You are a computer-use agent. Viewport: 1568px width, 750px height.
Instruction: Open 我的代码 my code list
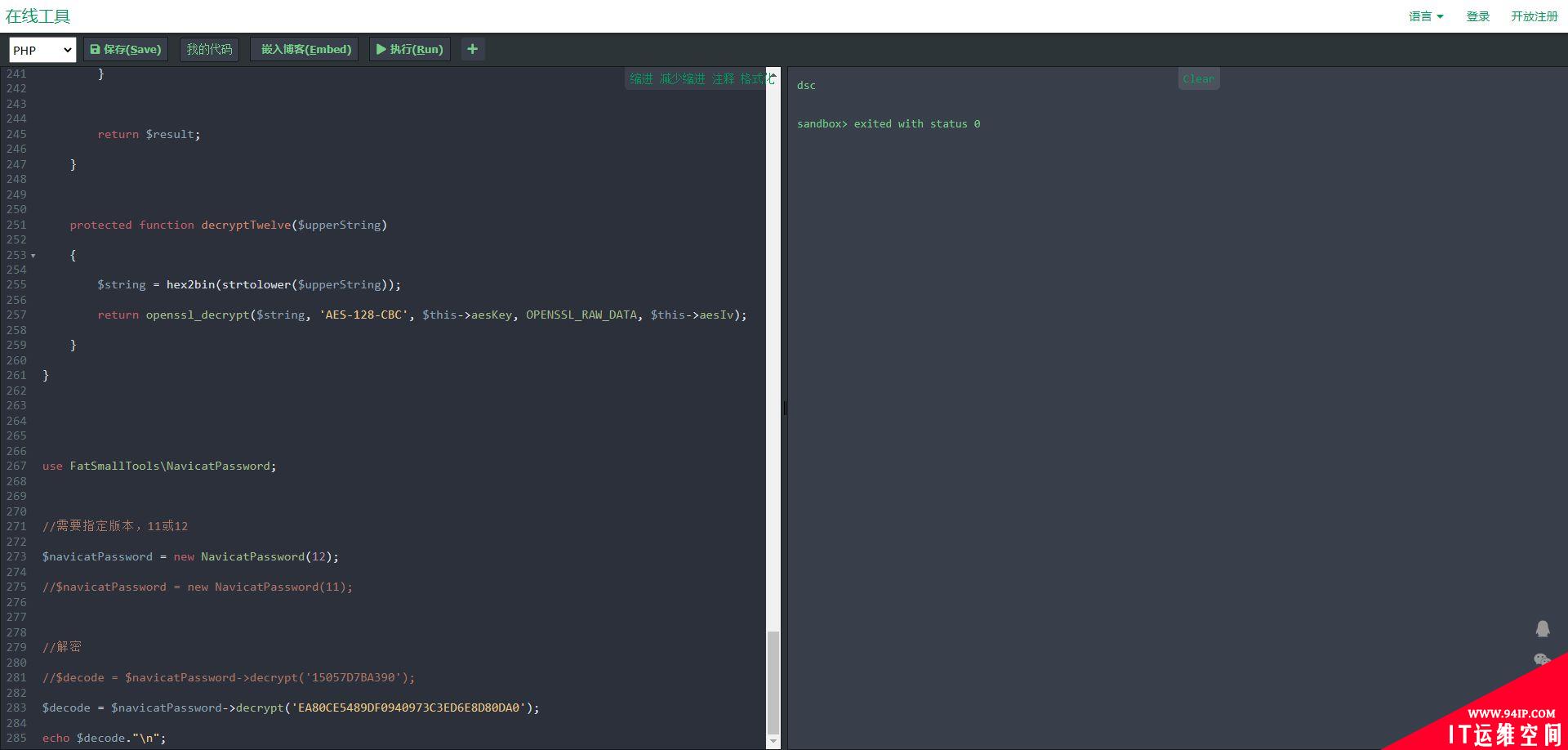point(209,49)
